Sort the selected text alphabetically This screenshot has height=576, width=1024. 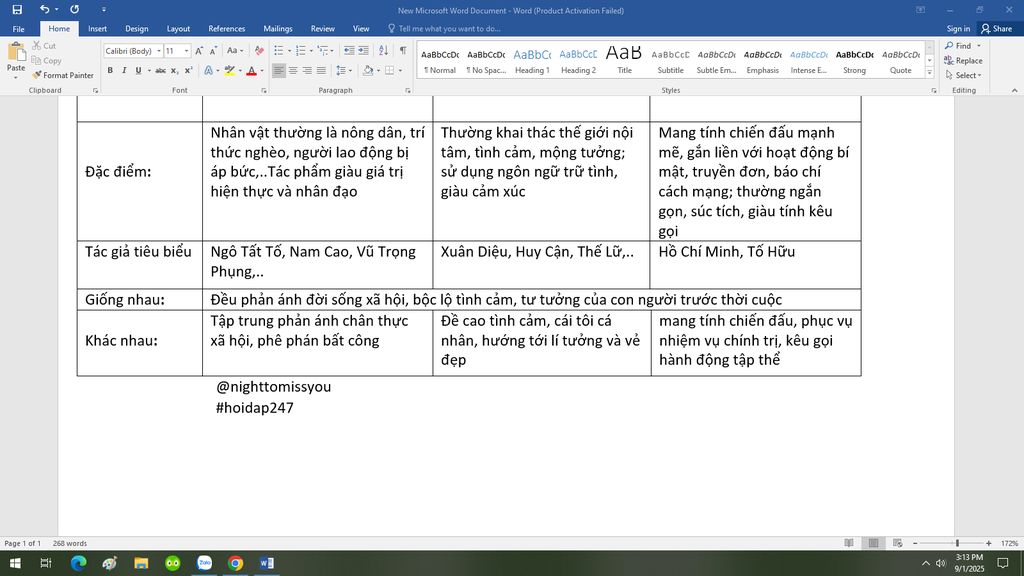pyautogui.click(x=384, y=50)
